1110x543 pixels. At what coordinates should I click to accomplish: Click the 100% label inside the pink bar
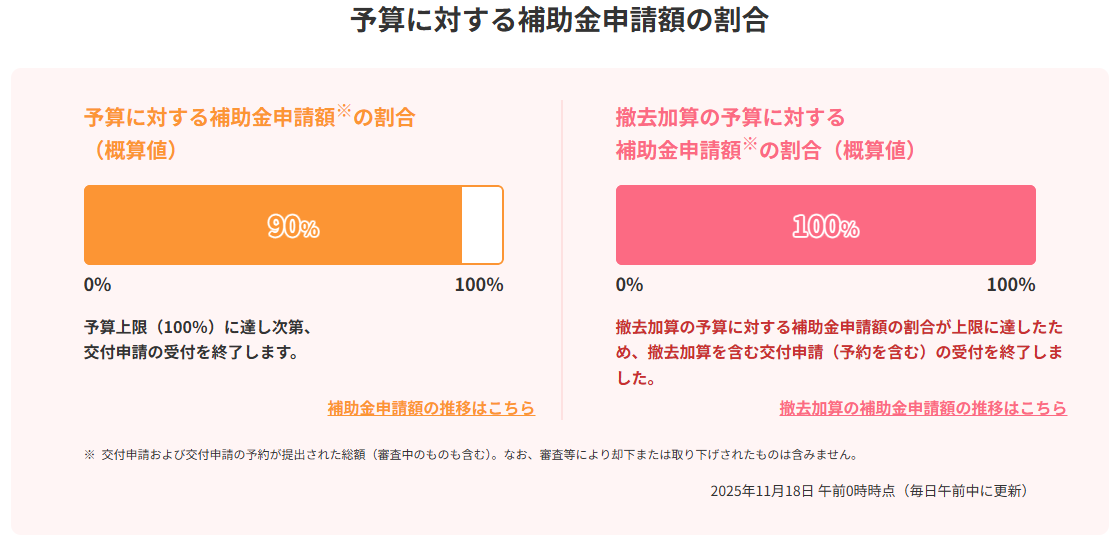825,227
